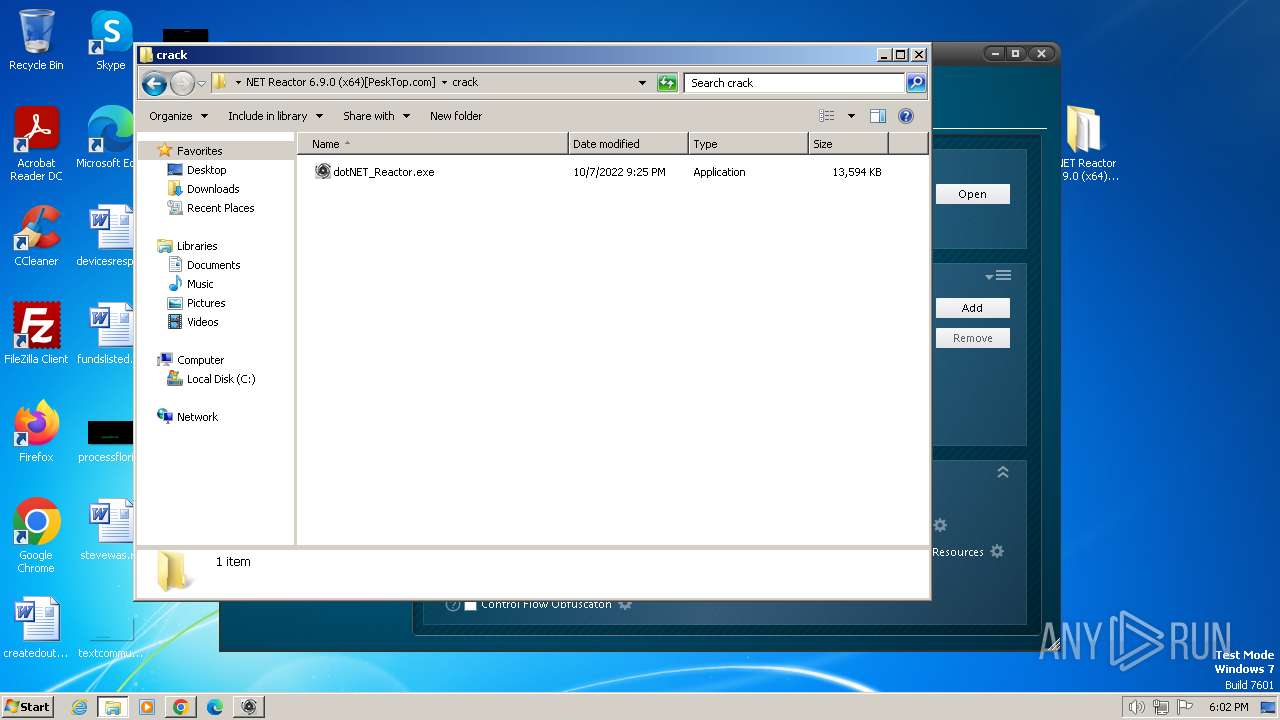Select the dotNET_Reactor.exe file icon

pos(322,172)
